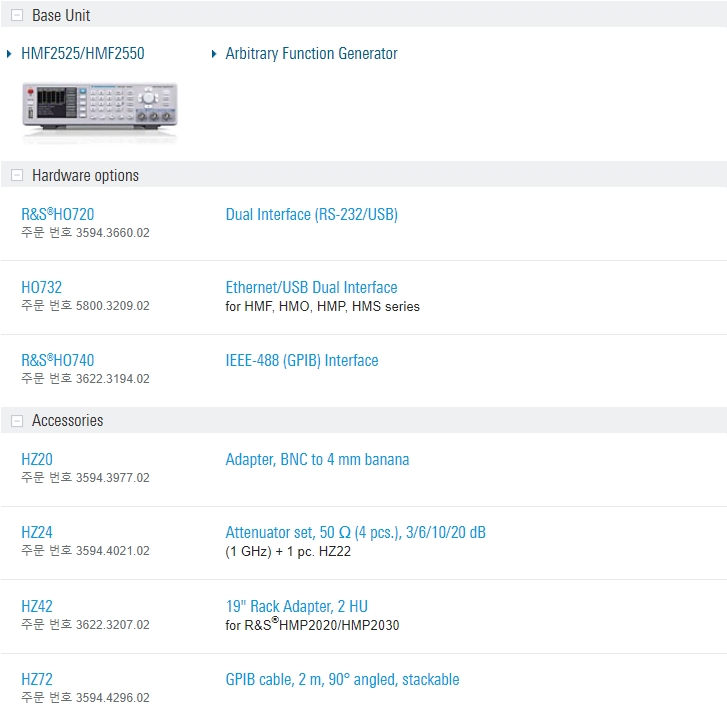Collapse the Base Unit section
The height and width of the screenshot is (711, 727).
[17, 16]
